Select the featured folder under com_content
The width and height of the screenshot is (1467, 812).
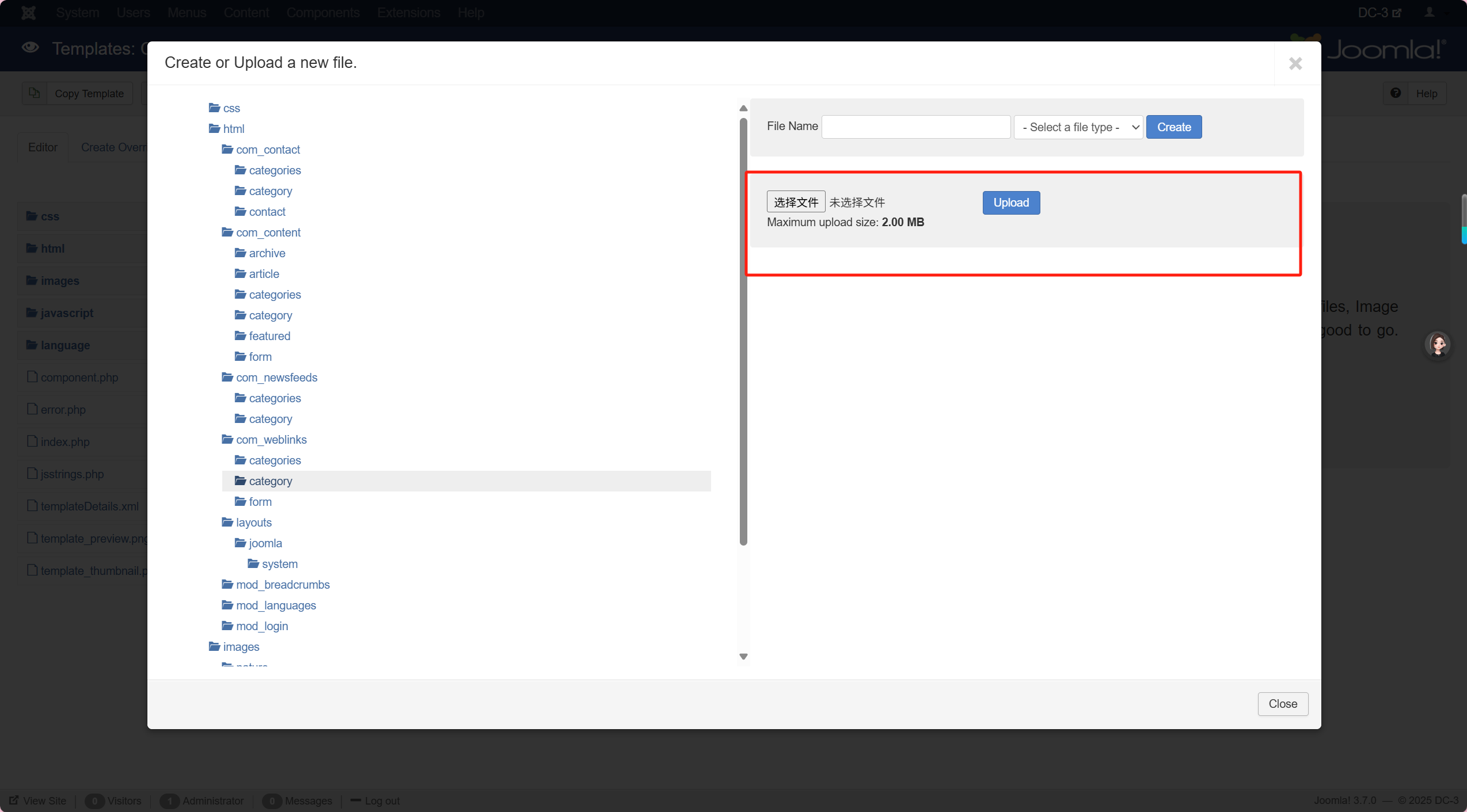point(269,336)
